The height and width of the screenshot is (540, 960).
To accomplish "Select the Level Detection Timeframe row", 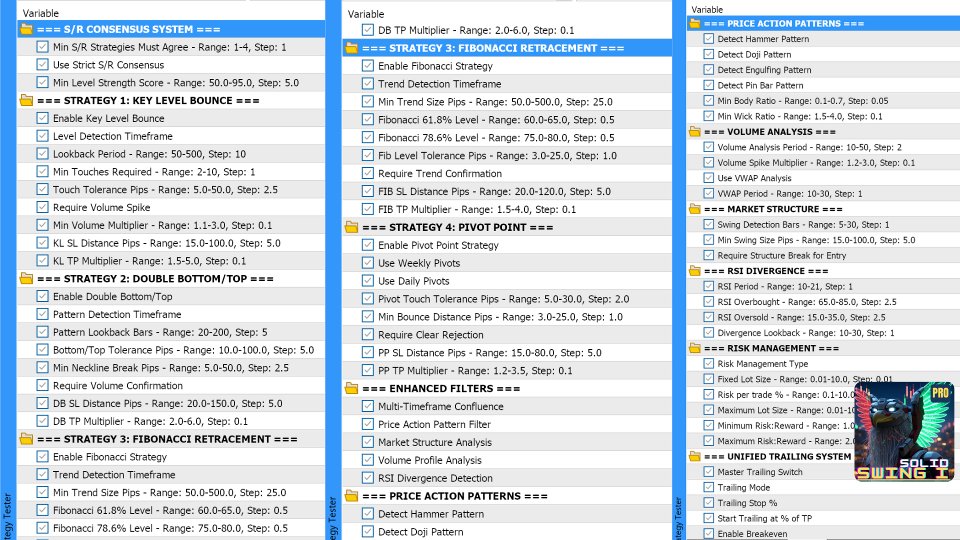I will coord(171,136).
